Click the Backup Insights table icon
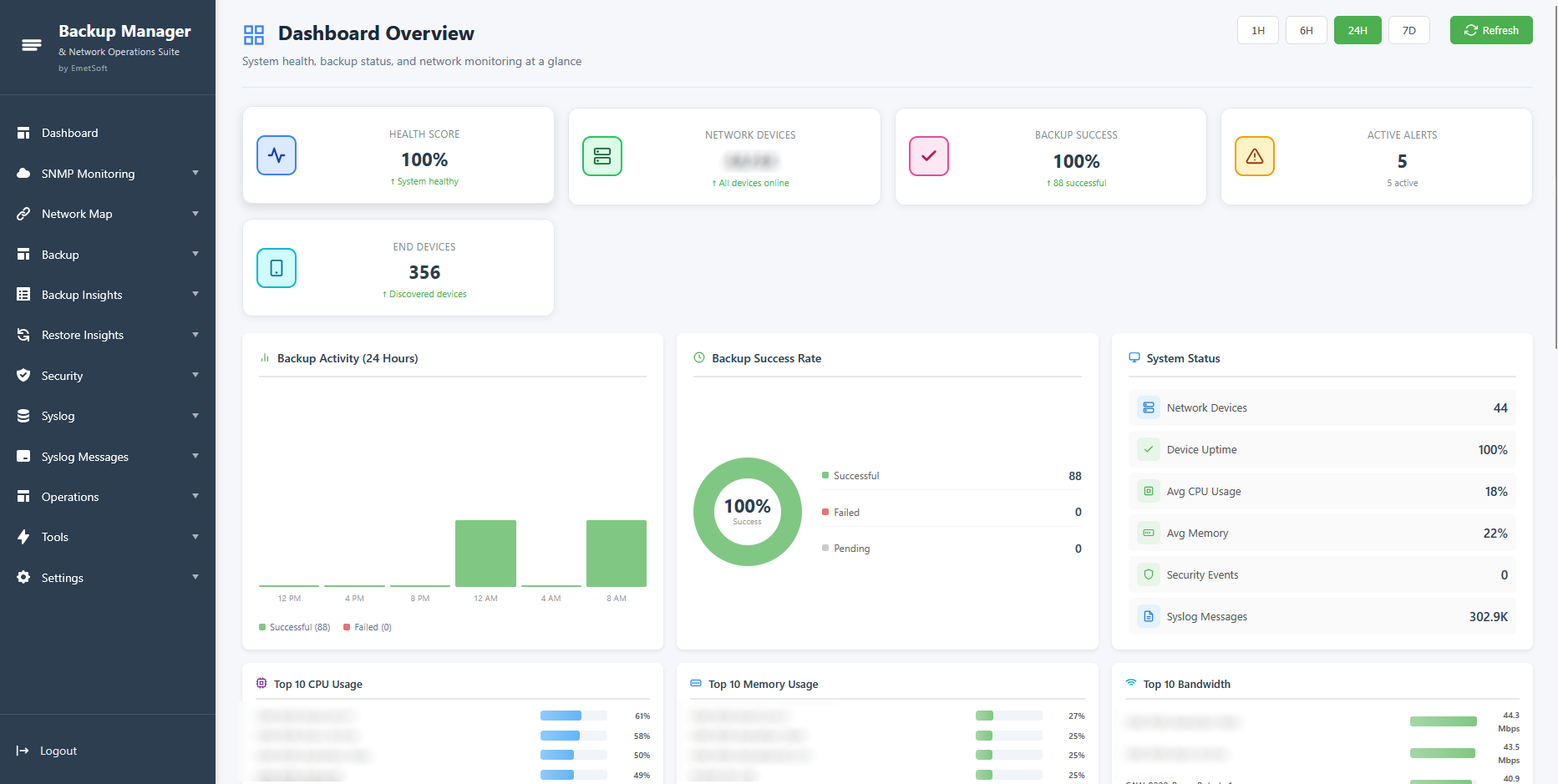Image resolution: width=1558 pixels, height=784 pixels. (x=23, y=295)
